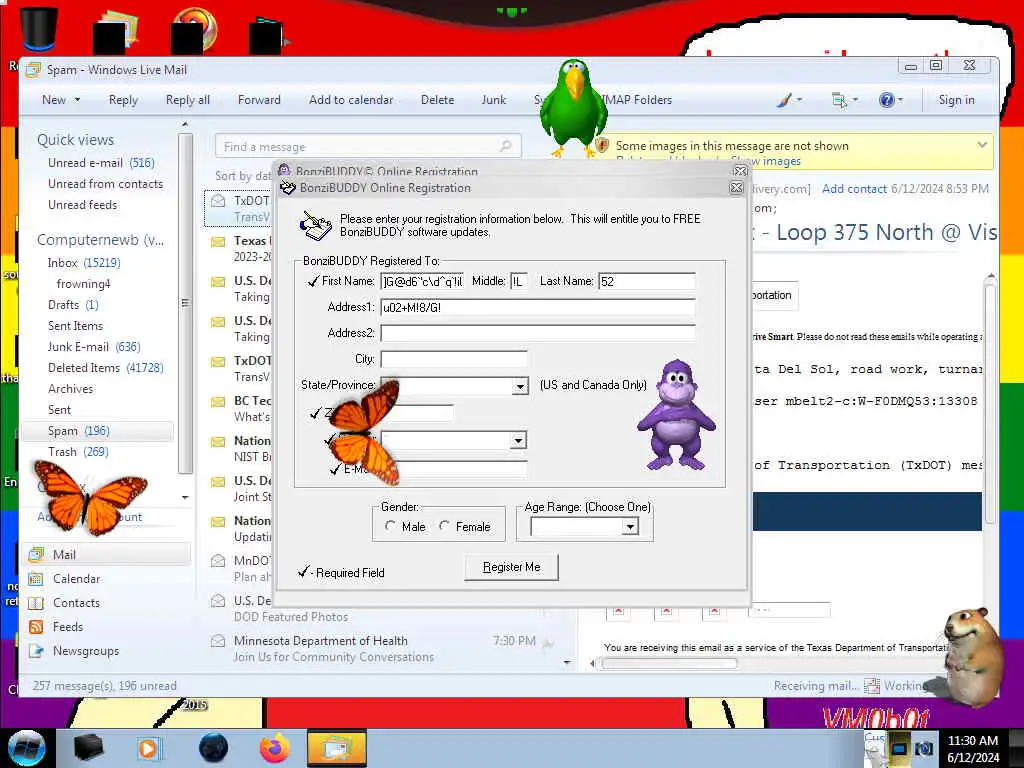This screenshot has width=1024, height=768.
Task: Click the purple Bonzi gorilla in registration dialog
Action: pyautogui.click(x=677, y=415)
